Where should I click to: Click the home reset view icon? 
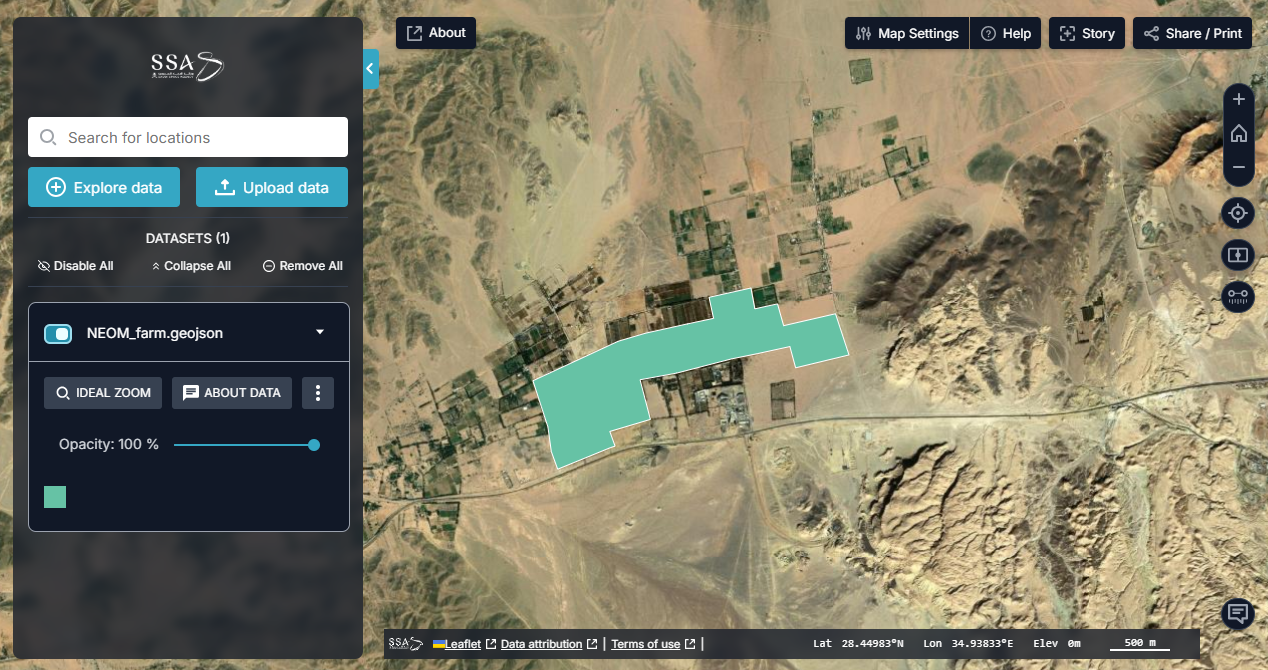[1238, 133]
